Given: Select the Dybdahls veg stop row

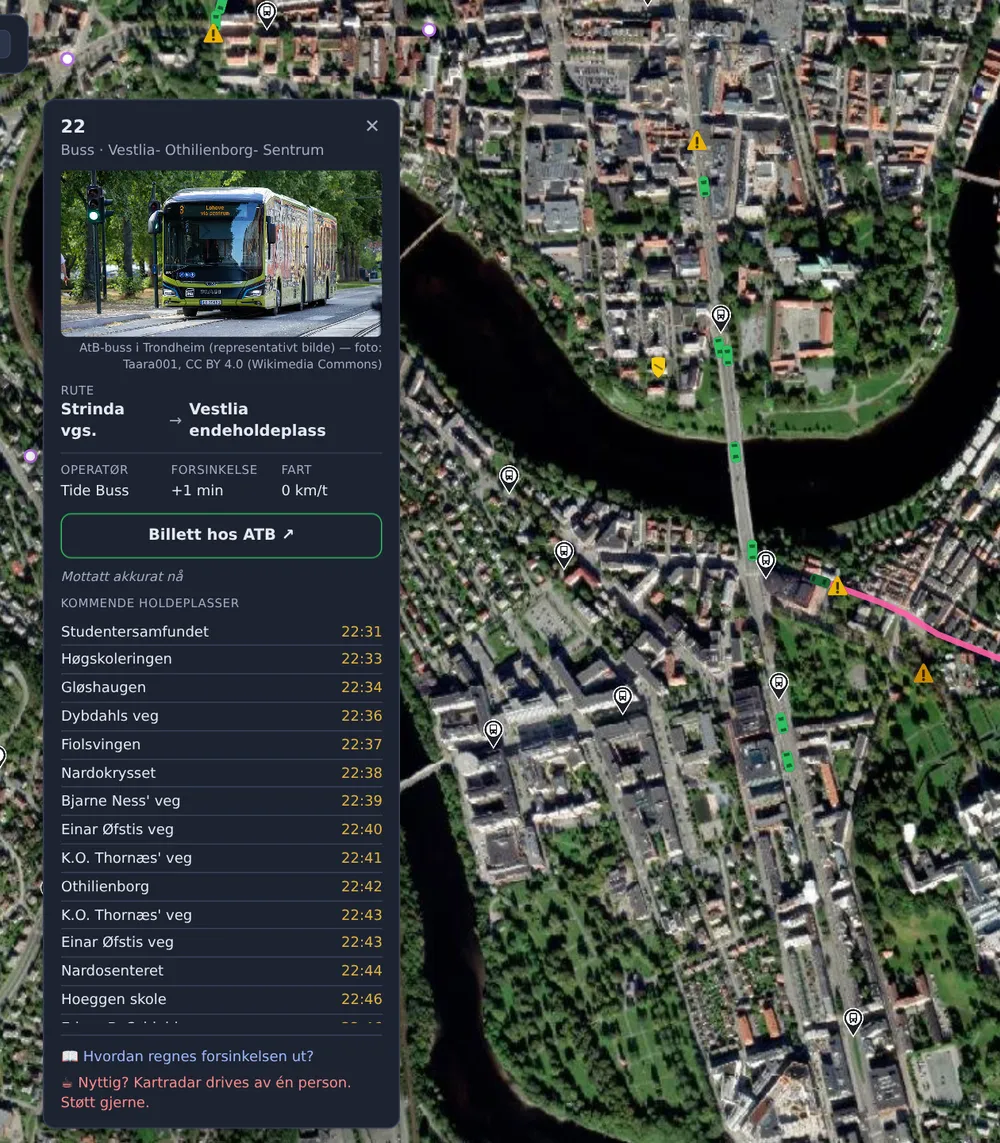Looking at the screenshot, I should 221,716.
